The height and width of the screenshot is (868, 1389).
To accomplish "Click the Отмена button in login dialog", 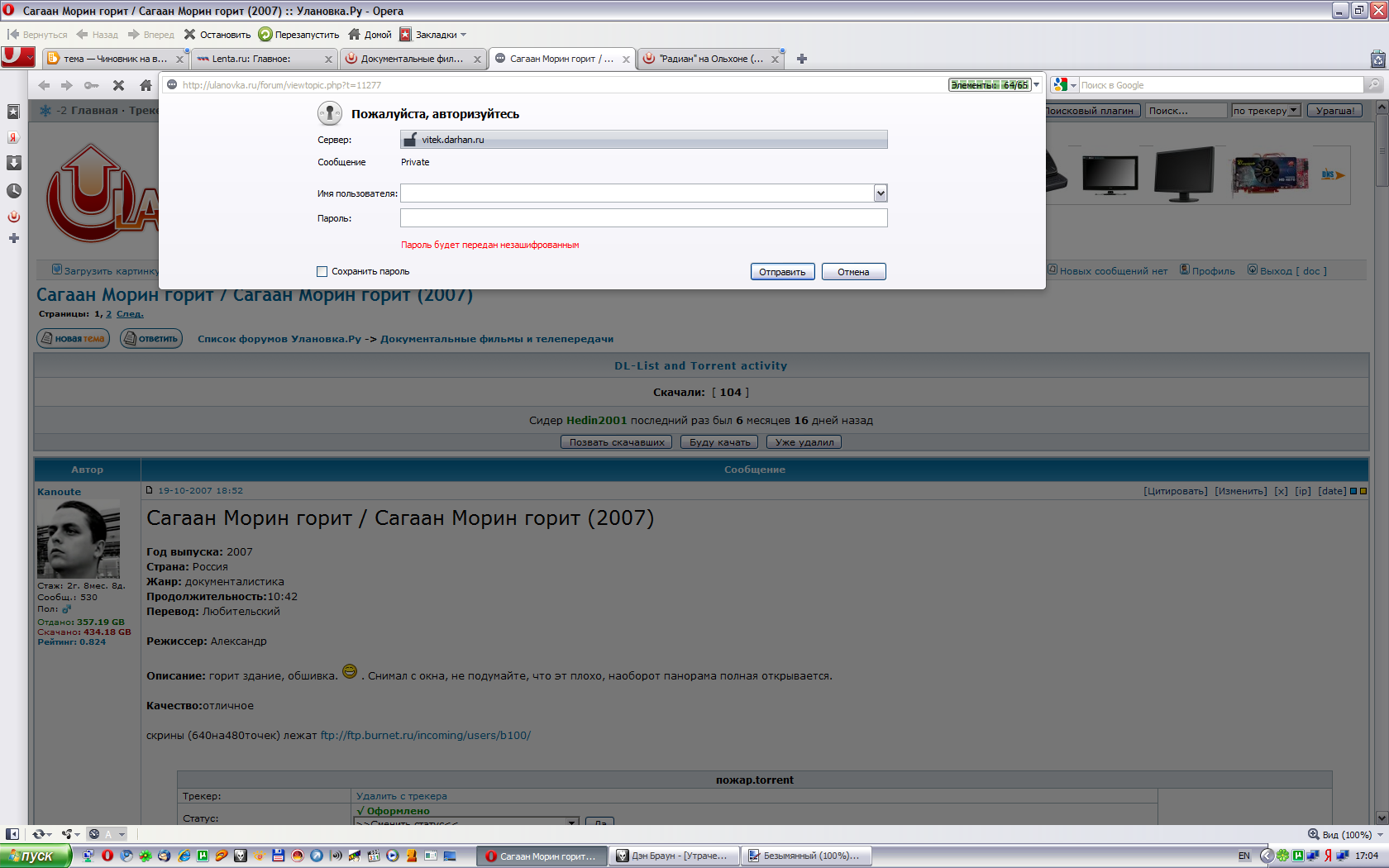I will coord(853,272).
